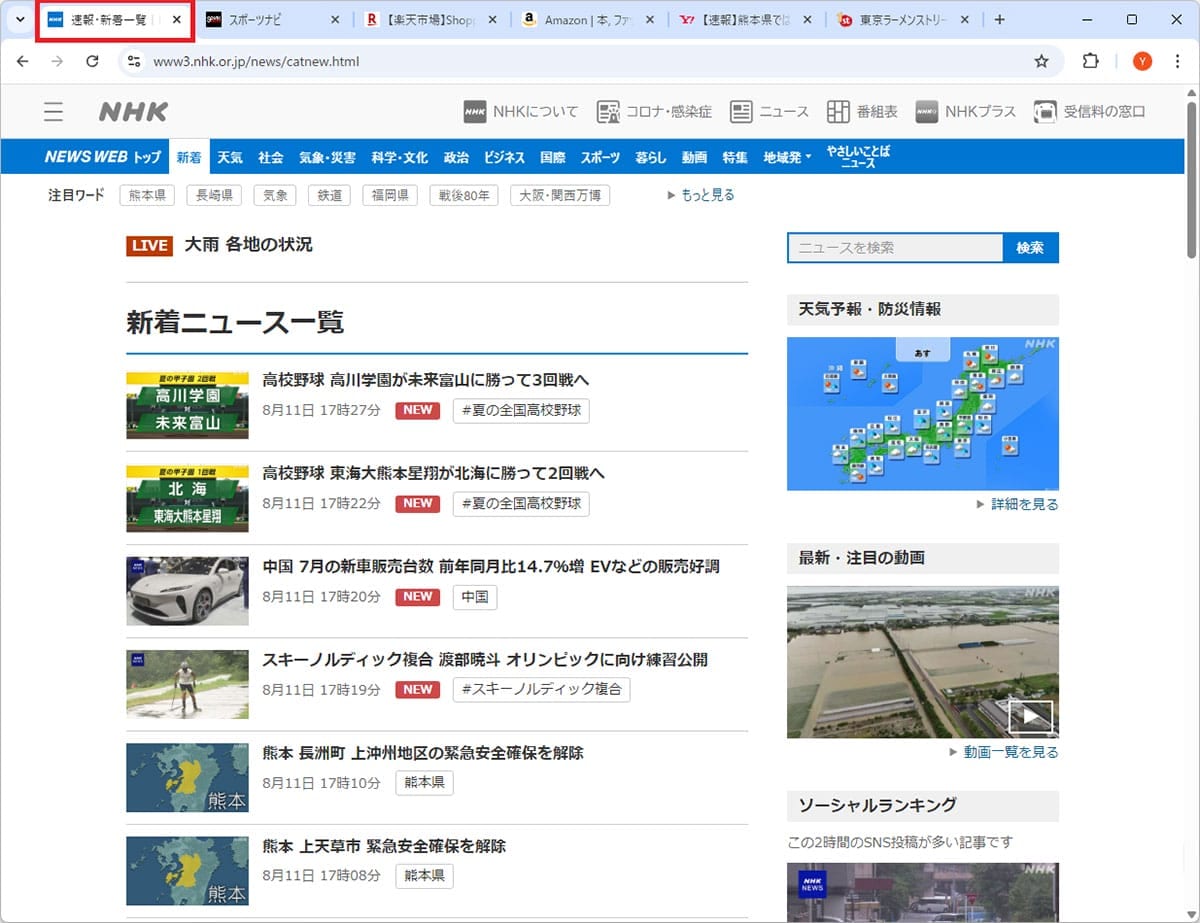Click the 中国 tag

pos(475,597)
